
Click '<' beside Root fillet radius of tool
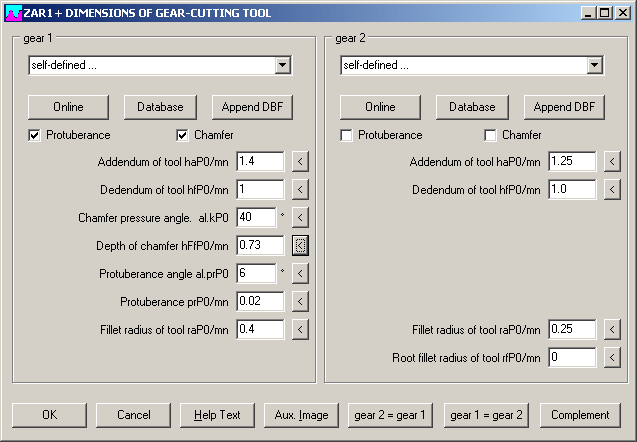612,357
